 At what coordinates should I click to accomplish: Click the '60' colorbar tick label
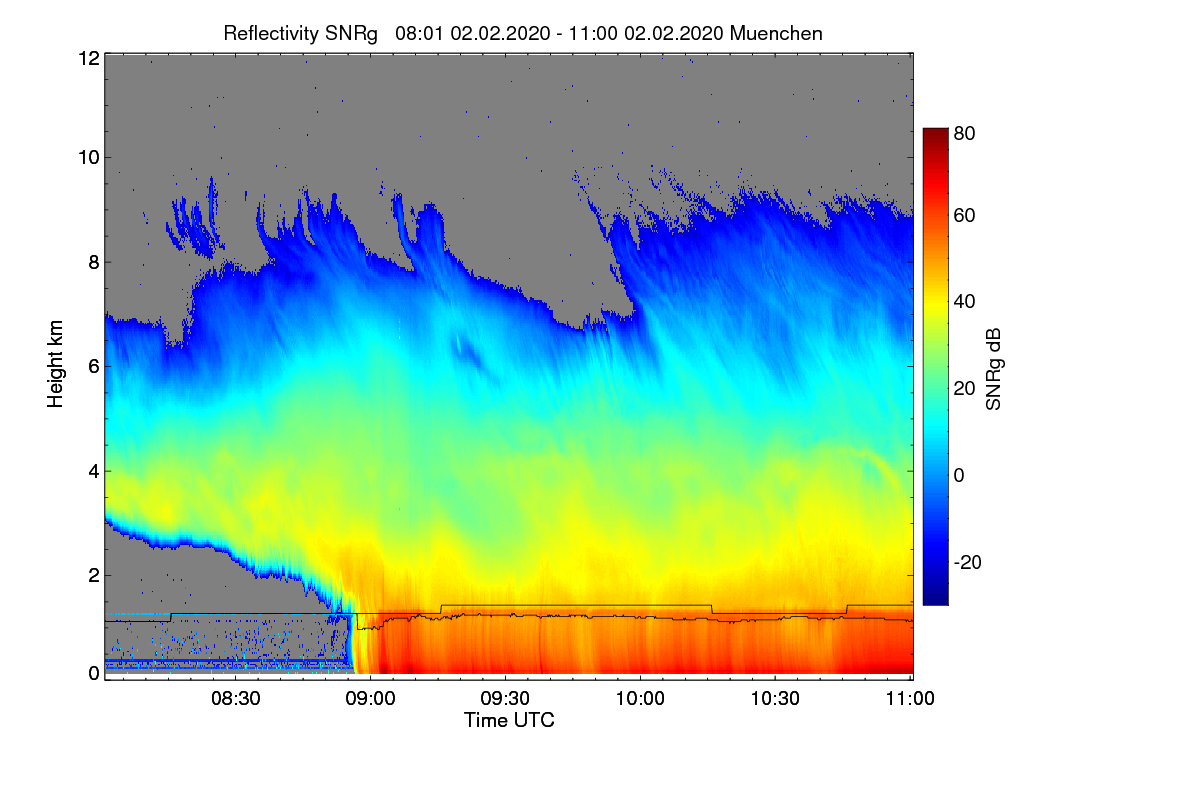pos(965,216)
